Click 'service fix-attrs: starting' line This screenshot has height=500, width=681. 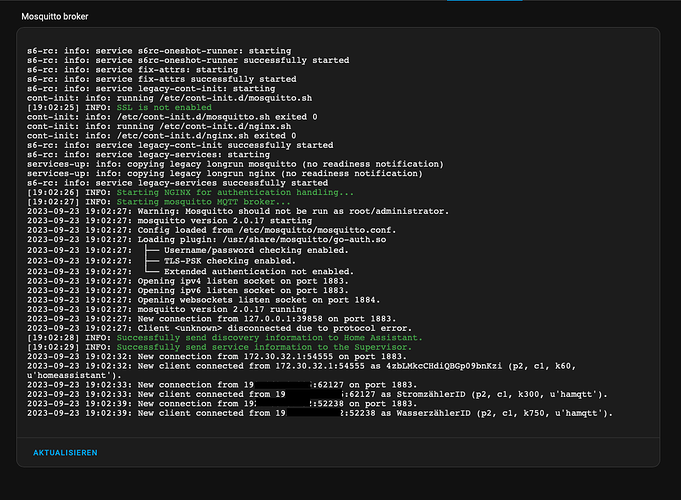pyautogui.click(x=132, y=70)
